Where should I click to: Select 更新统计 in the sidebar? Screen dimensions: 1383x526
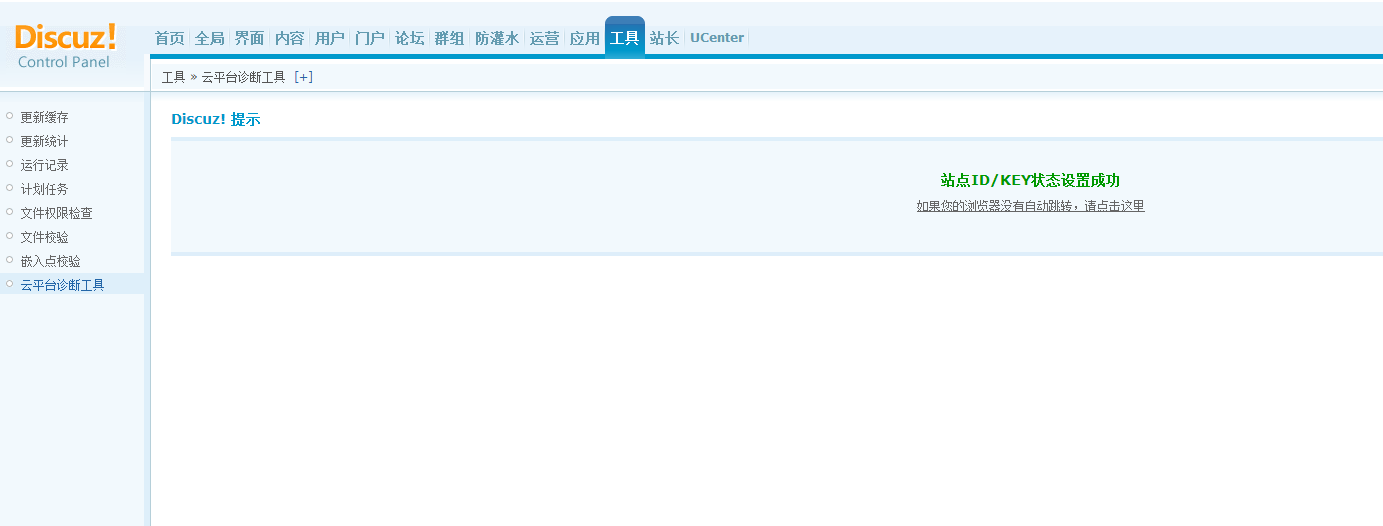click(x=45, y=141)
